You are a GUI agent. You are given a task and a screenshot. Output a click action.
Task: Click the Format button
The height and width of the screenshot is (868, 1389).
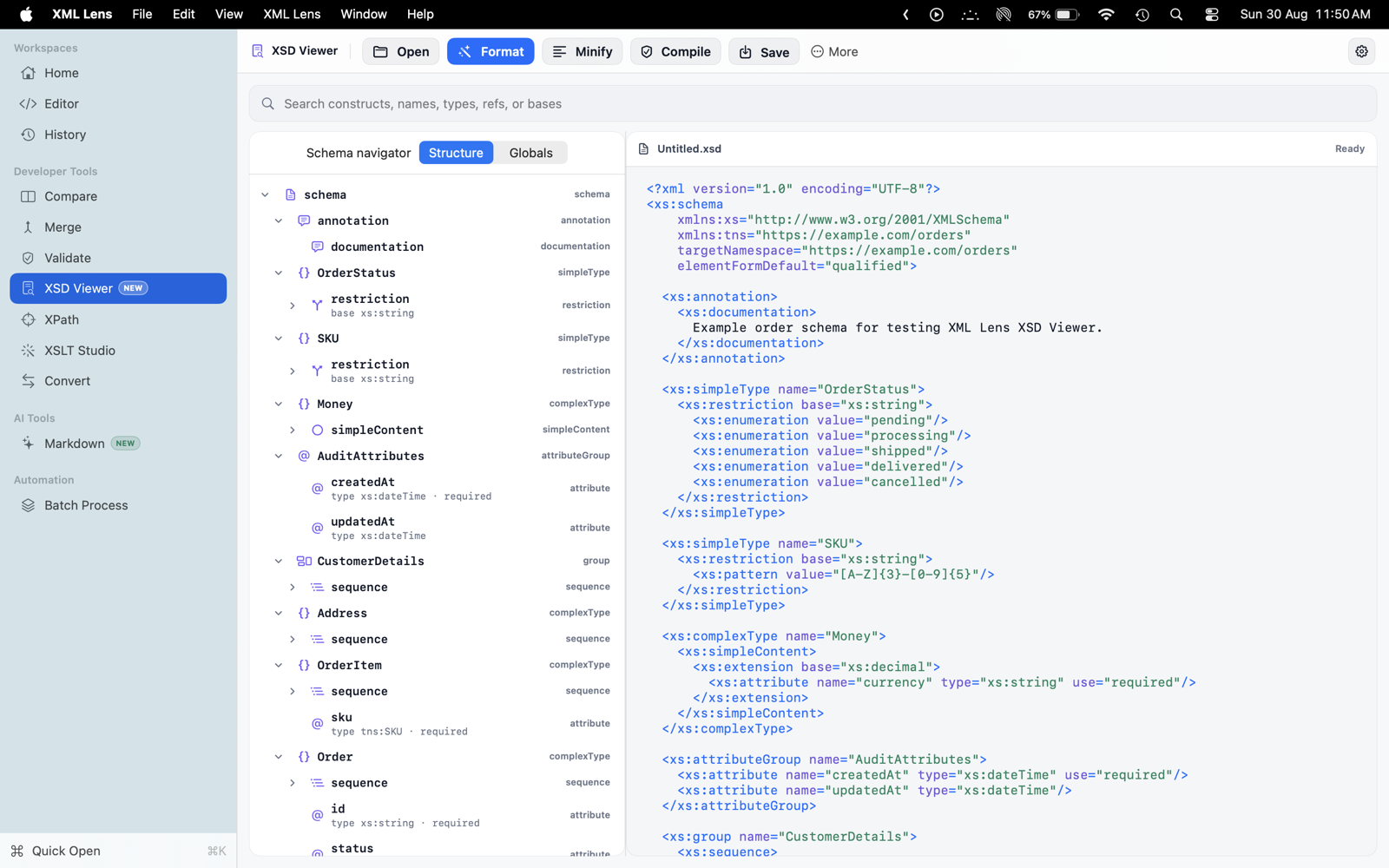coord(490,52)
